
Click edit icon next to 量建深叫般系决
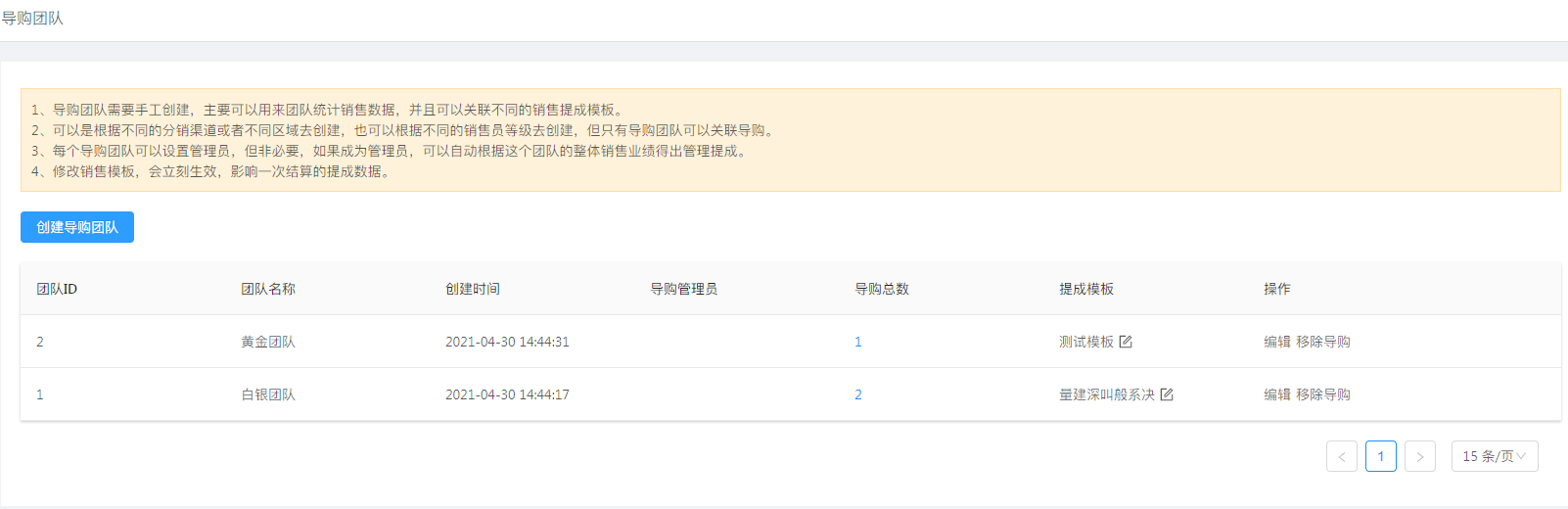[x=1167, y=394]
